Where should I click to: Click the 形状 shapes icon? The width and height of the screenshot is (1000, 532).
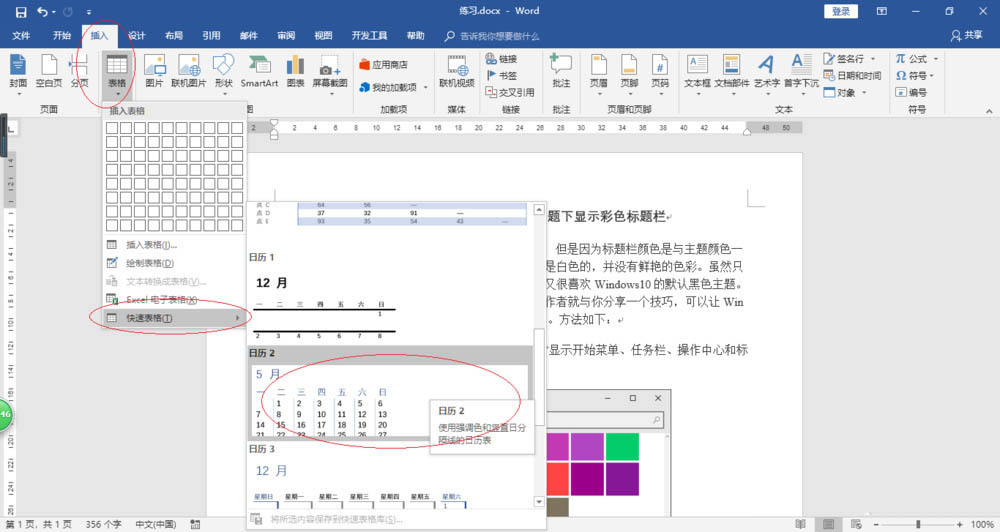[x=223, y=68]
